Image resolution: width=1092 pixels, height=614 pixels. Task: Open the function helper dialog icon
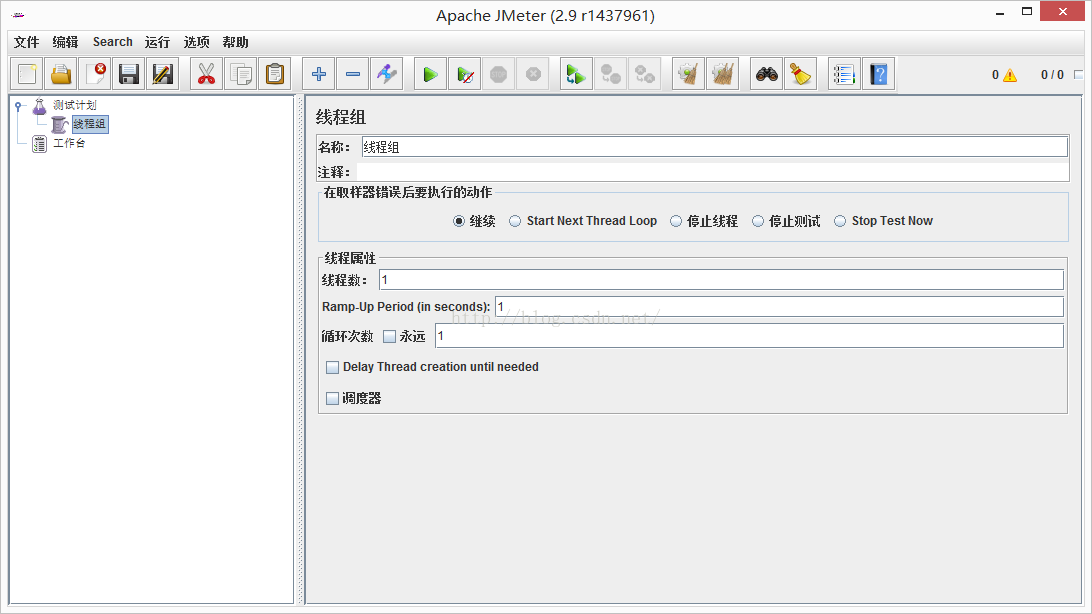[x=845, y=74]
